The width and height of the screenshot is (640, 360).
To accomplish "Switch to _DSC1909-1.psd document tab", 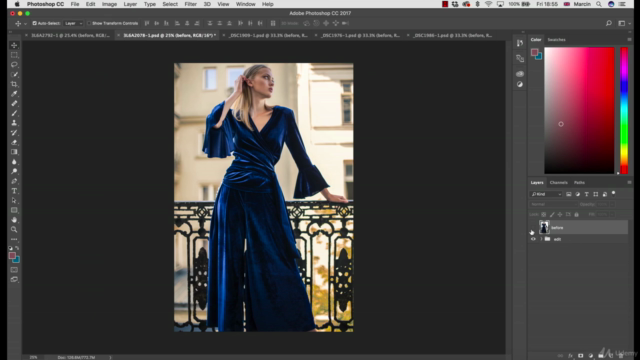I will (269, 36).
